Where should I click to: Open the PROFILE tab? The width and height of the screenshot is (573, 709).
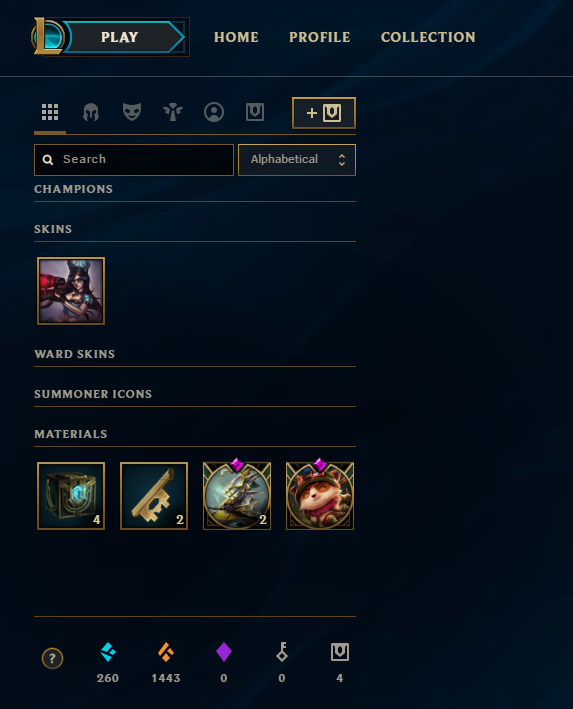pos(320,37)
